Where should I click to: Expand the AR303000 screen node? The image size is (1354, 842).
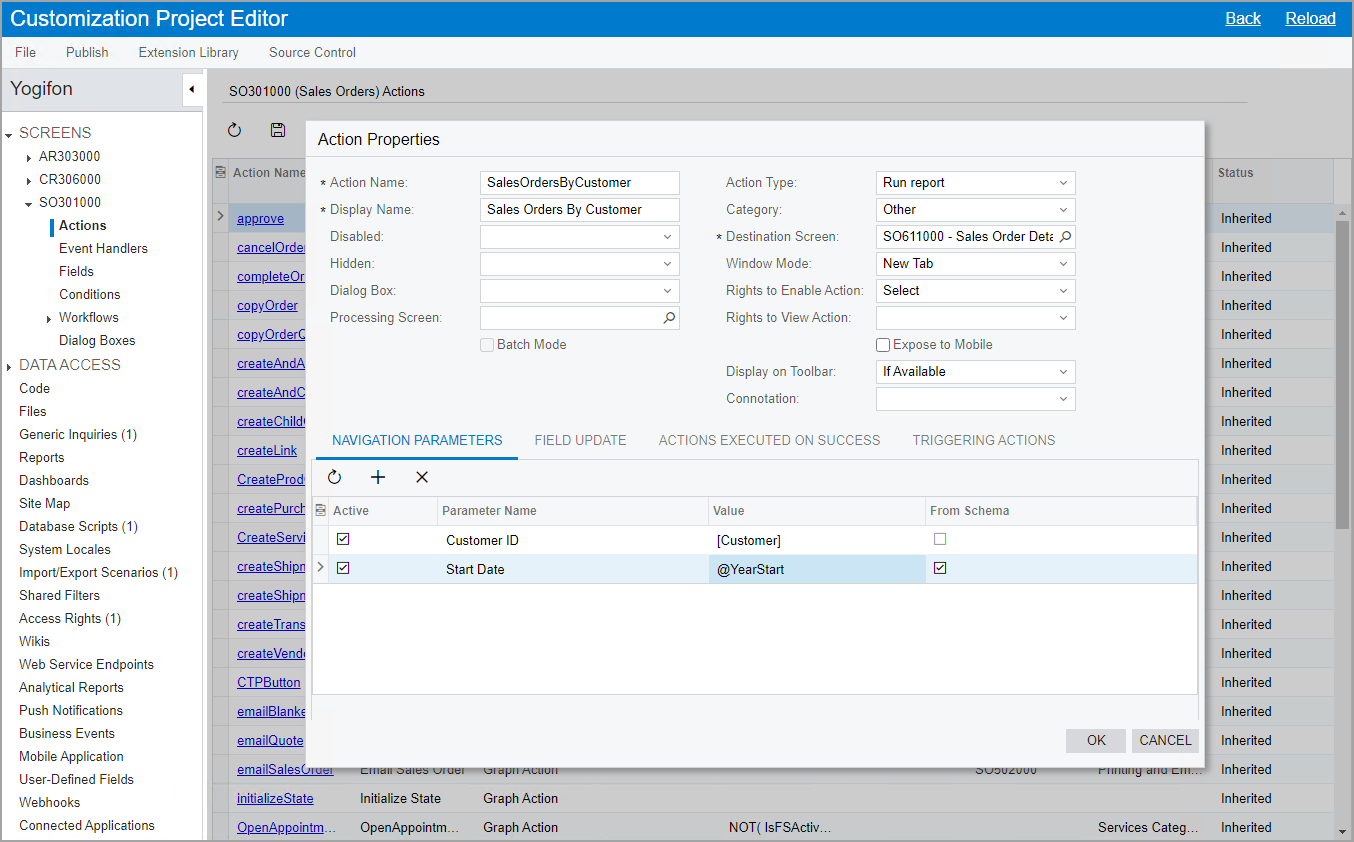click(29, 157)
